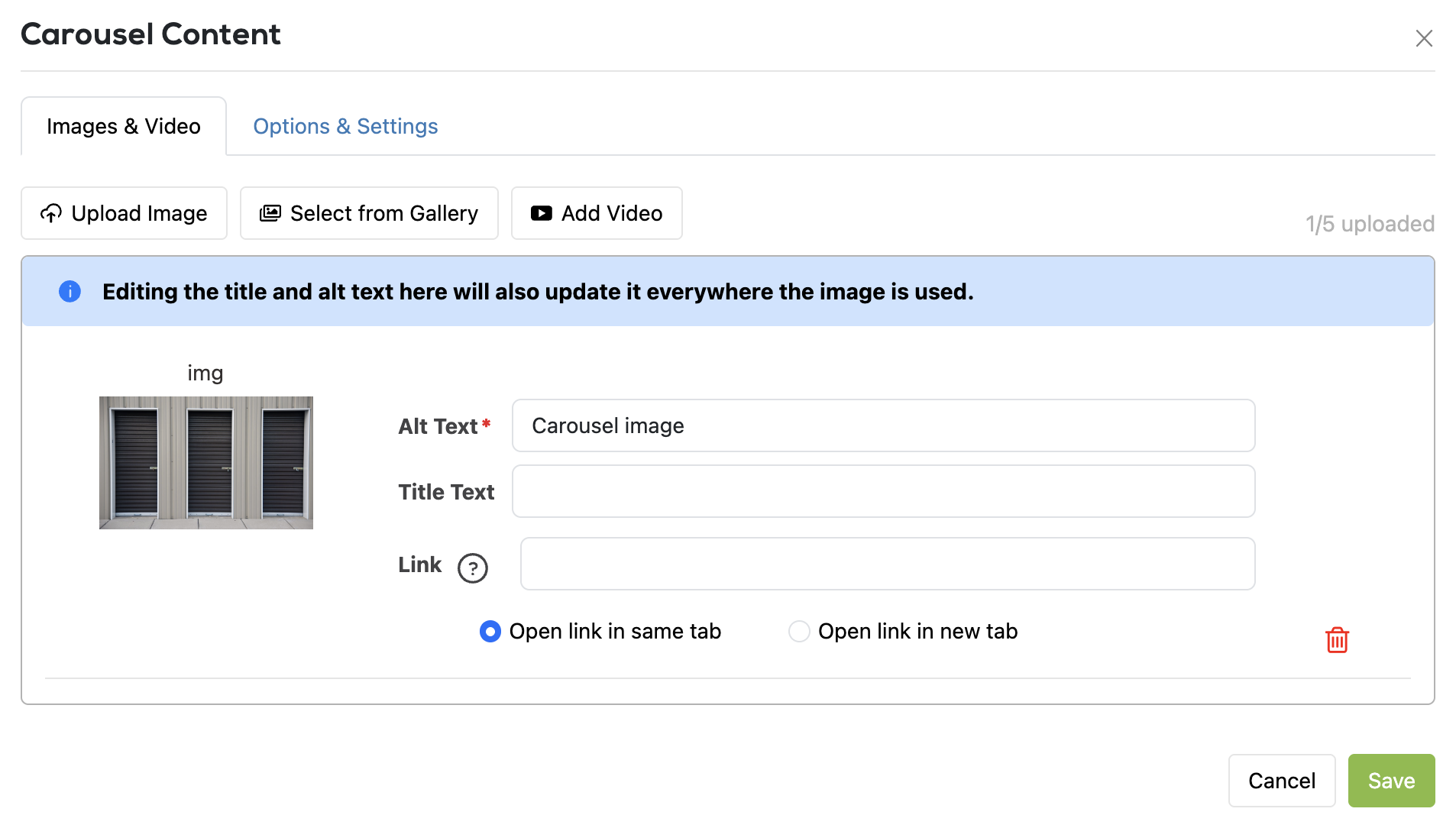Close the Carousel Content dialog with the X

[x=1424, y=37]
